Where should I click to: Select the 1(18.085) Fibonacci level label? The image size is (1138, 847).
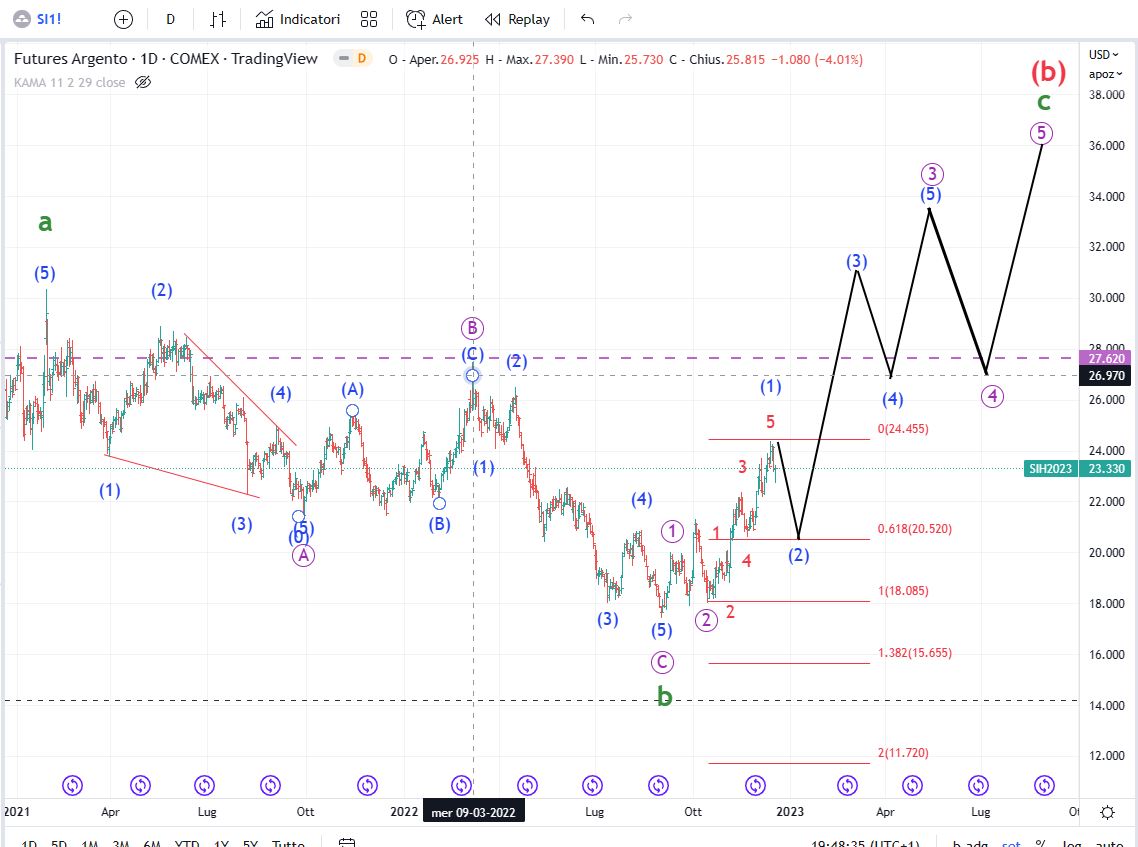pyautogui.click(x=903, y=591)
